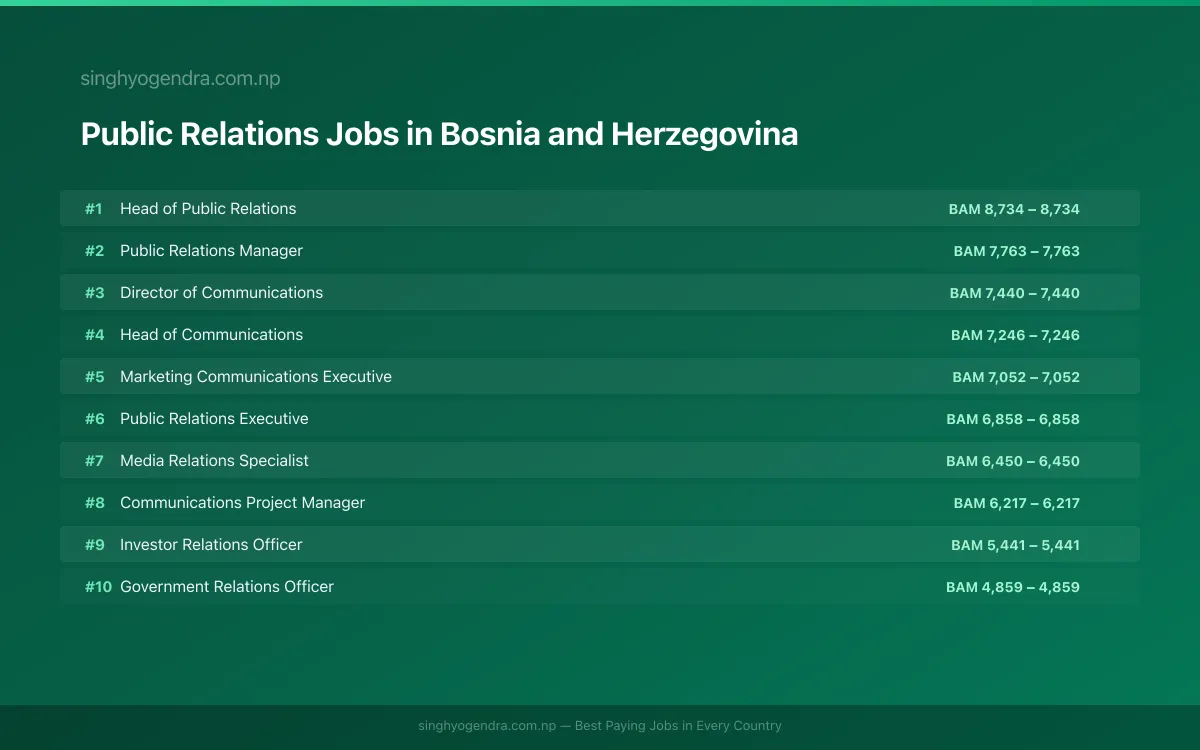The image size is (1200, 750).
Task: Click salary BAM 6,217 – 6,217
Action: tap(1016, 504)
